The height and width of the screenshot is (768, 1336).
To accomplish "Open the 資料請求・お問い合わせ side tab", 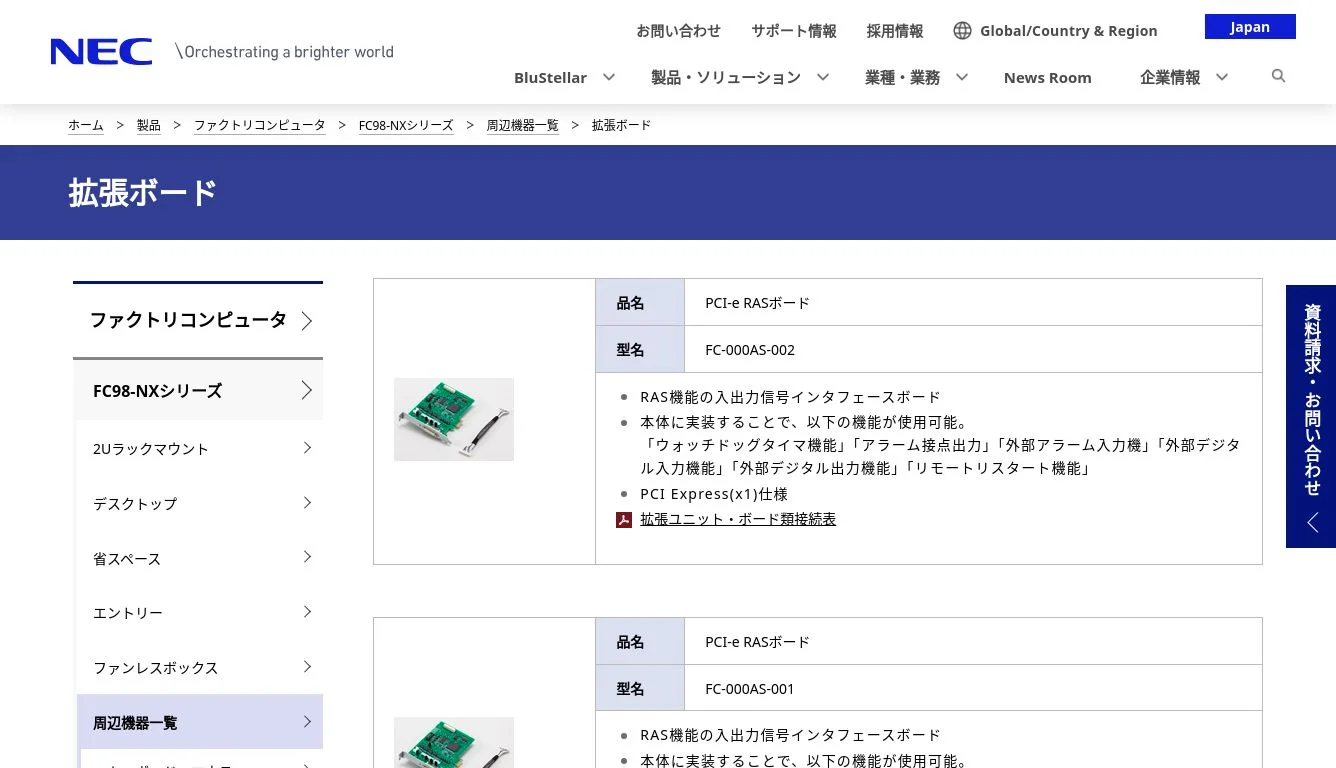I will coord(1311,416).
